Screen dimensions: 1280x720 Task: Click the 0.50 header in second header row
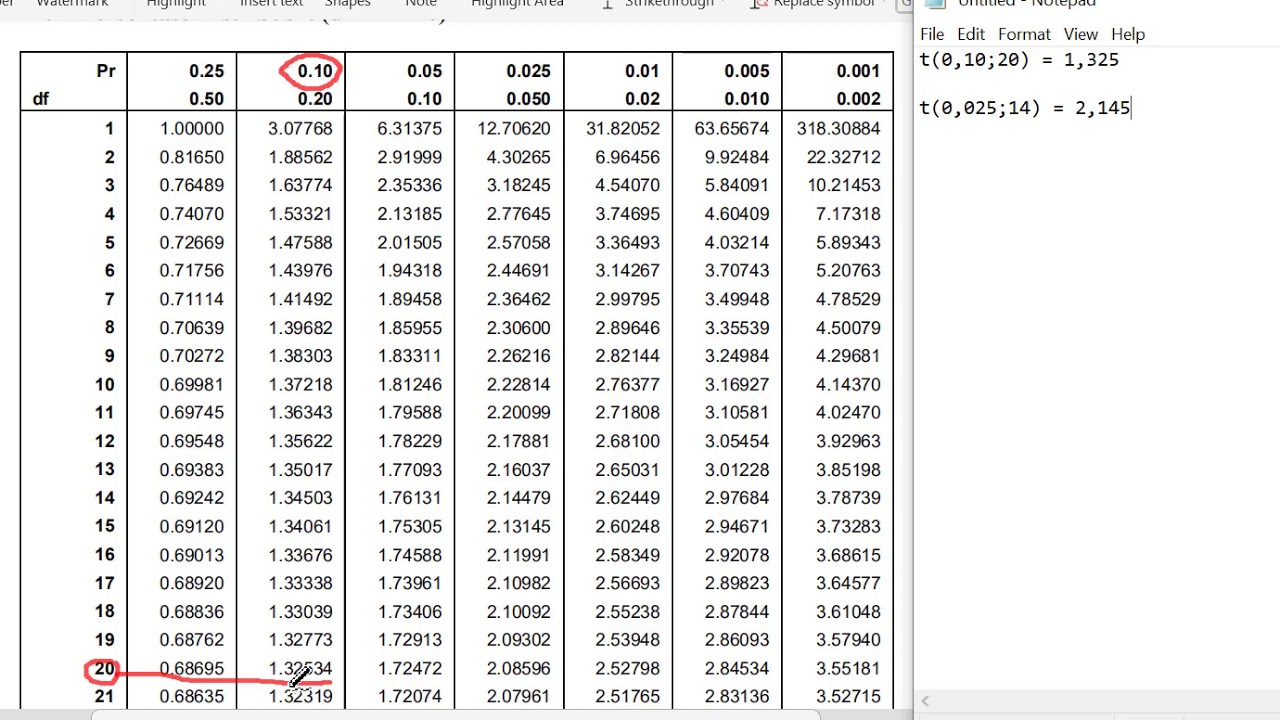coord(206,99)
